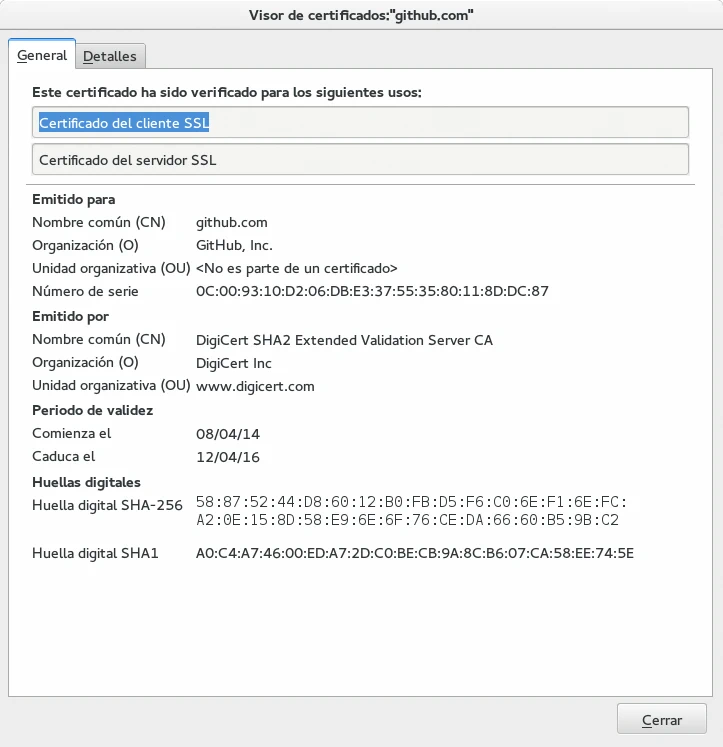Select 'Certificado del cliente SSL' entry
Screen dimensions: 723x747
[124, 122]
